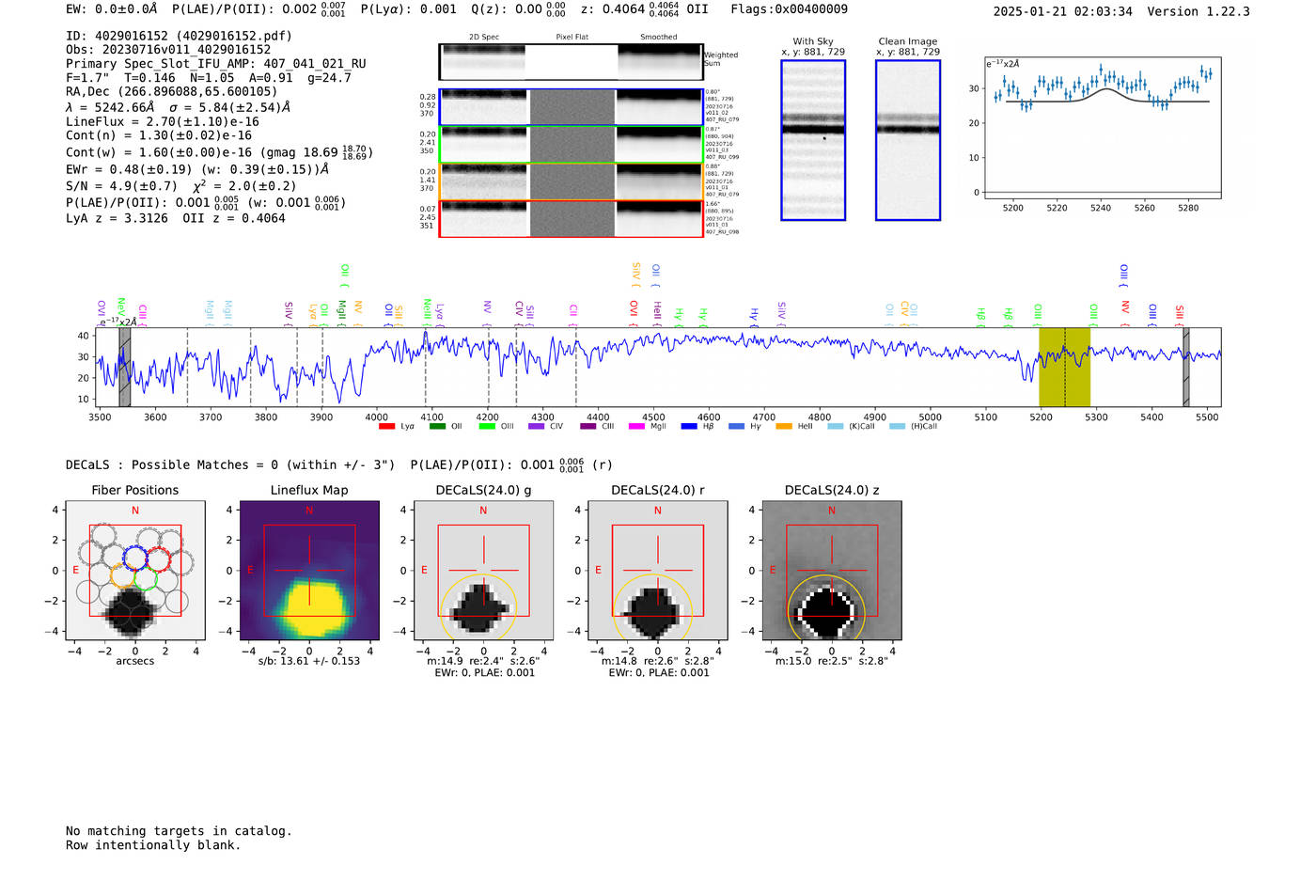Select the green-bordered fiber's Smoothed panel
1316x896 pixels.
659,145
